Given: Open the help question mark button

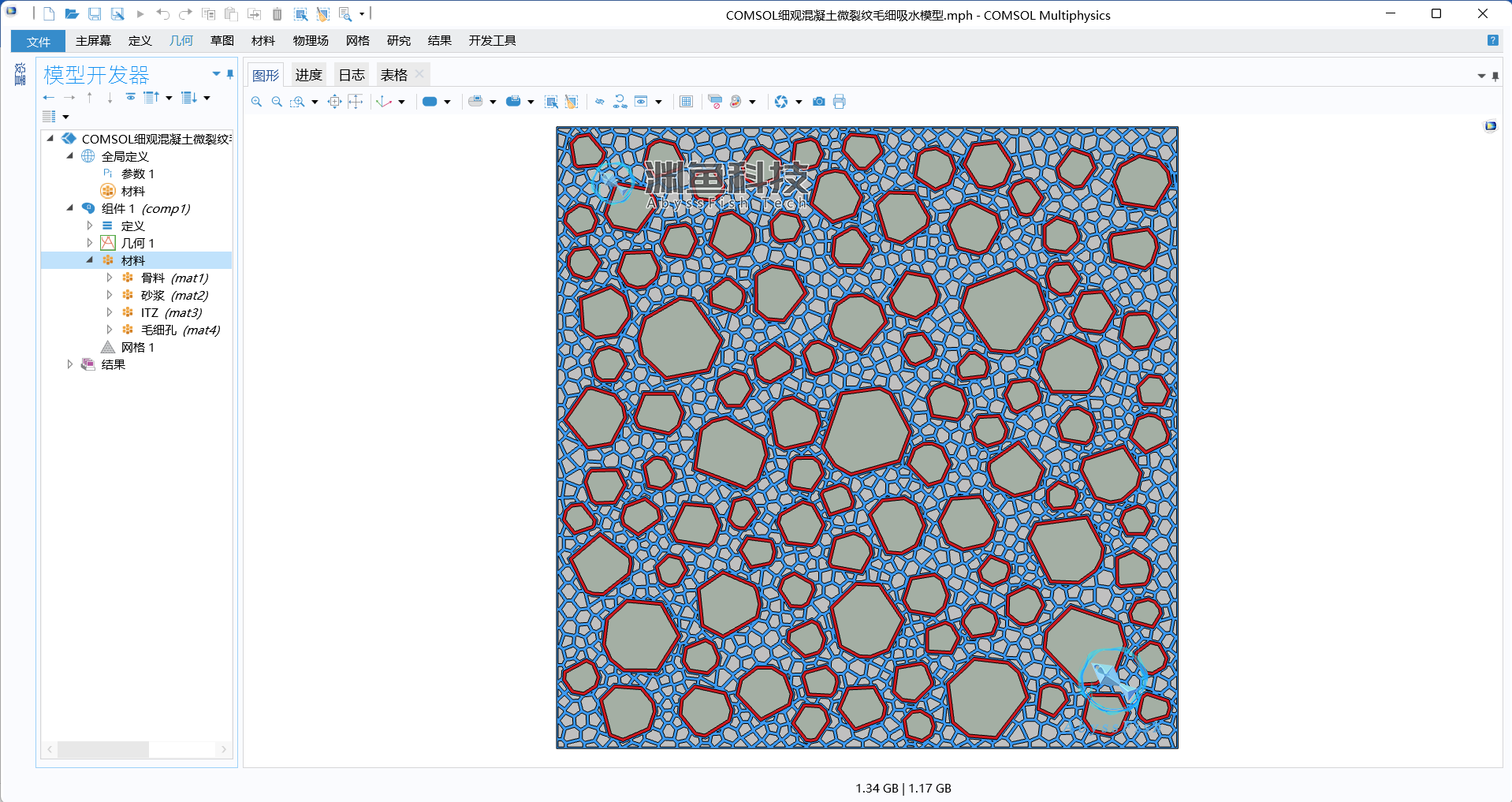Looking at the screenshot, I should [1493, 40].
